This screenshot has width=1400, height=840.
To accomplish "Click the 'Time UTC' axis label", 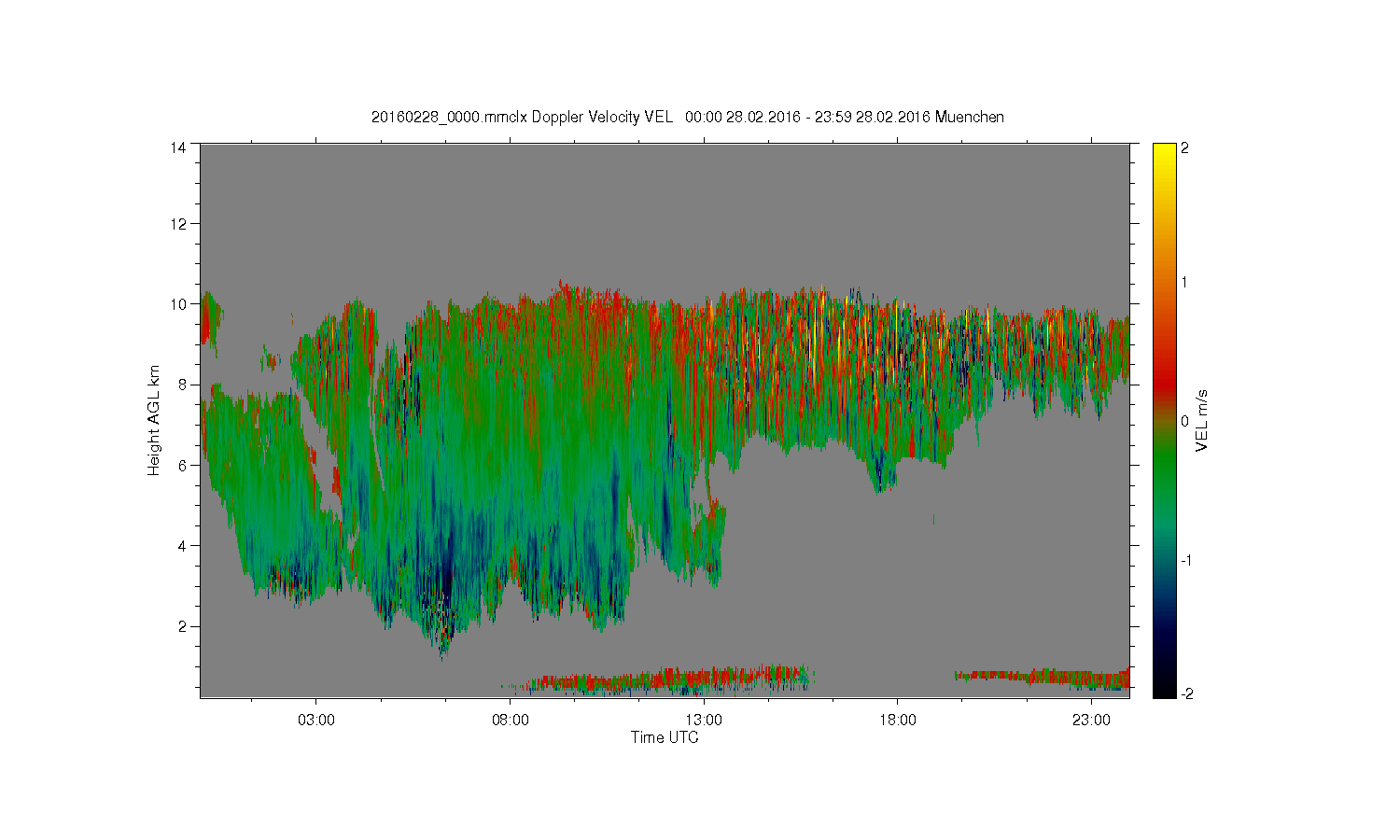I will click(x=665, y=737).
